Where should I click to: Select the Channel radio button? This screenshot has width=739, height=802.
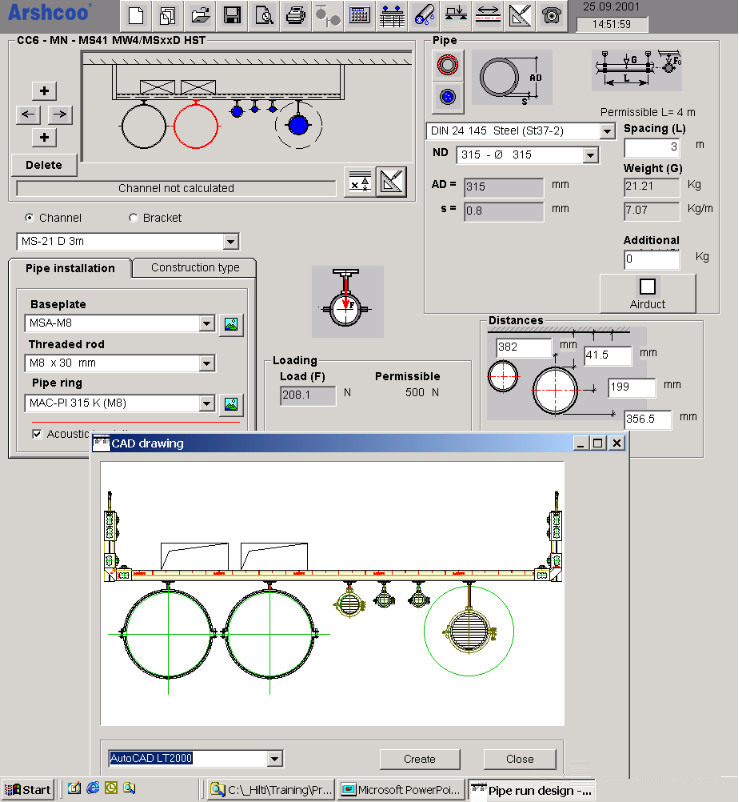point(30,218)
